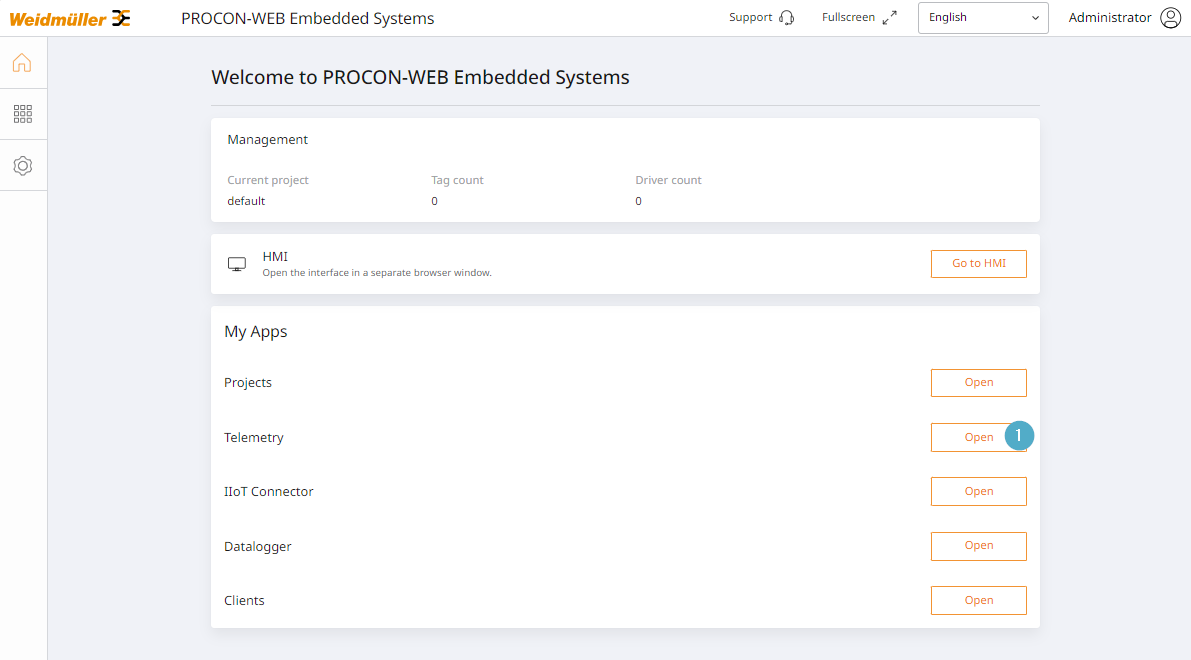This screenshot has height=660, width=1191.
Task: Click the 'Clients' app name
Action: point(244,601)
